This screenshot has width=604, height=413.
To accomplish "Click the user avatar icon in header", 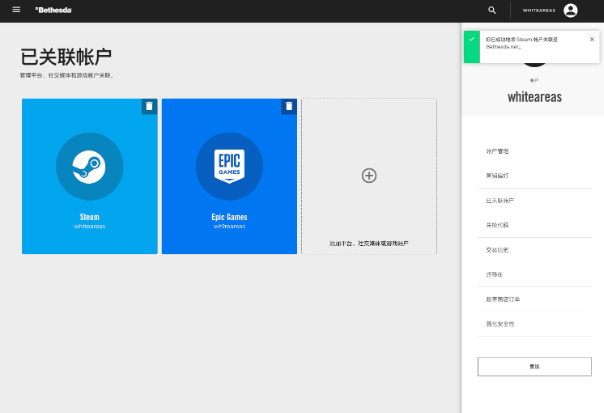I will coord(570,10).
